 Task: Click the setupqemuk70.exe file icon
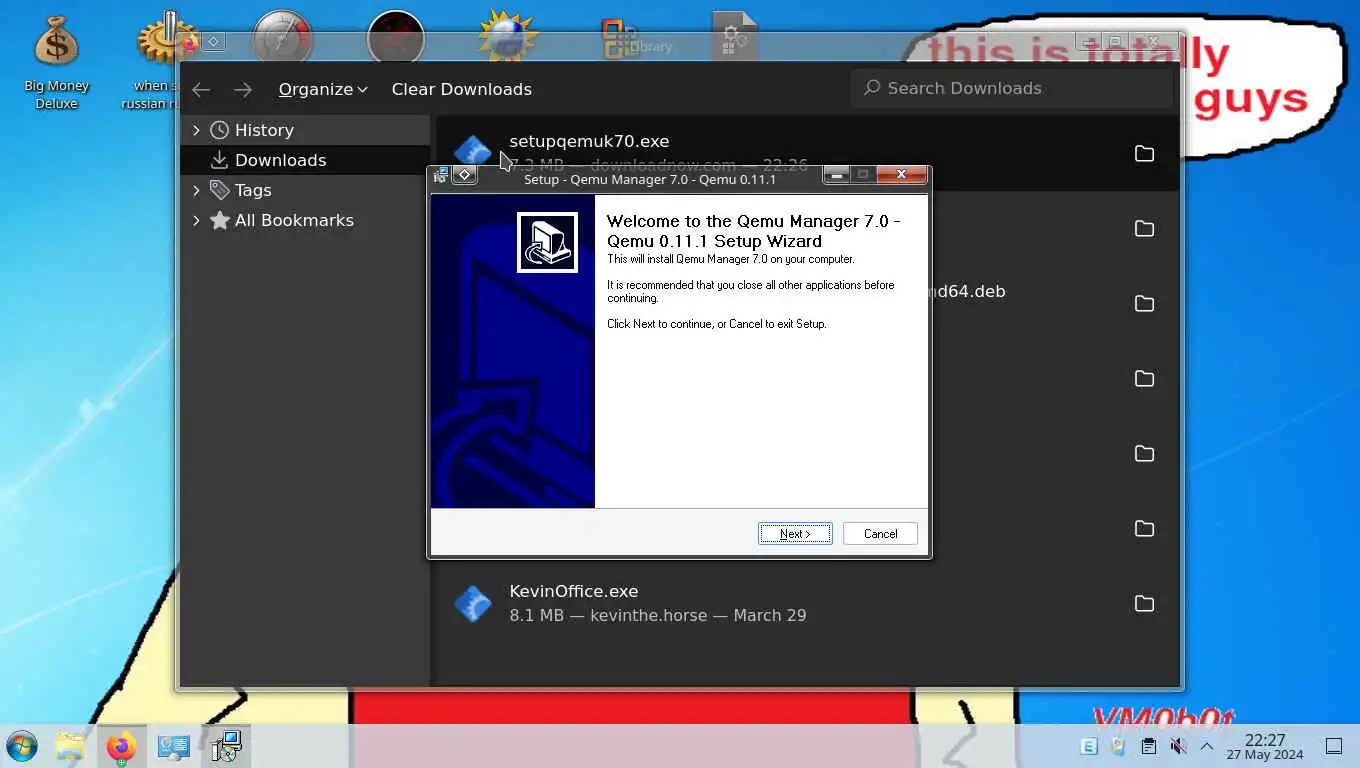(472, 152)
